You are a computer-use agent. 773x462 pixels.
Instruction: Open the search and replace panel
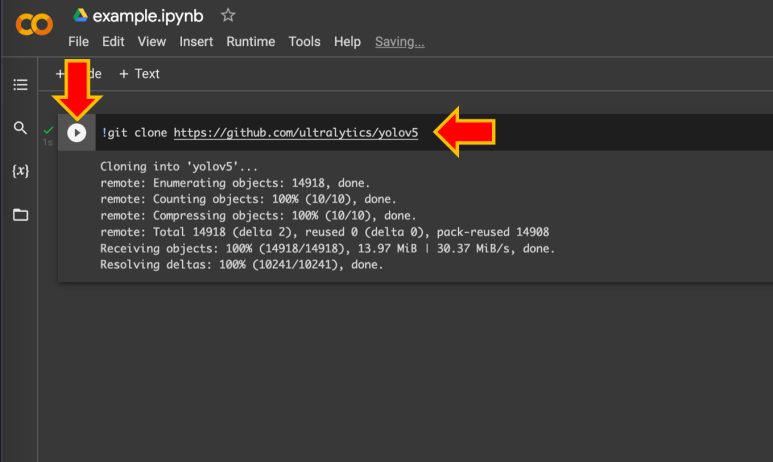pyautogui.click(x=20, y=128)
